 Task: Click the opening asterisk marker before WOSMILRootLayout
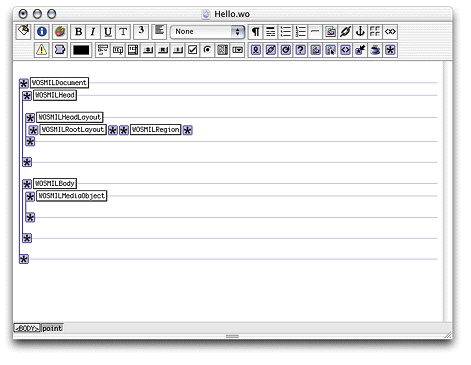coord(33,130)
